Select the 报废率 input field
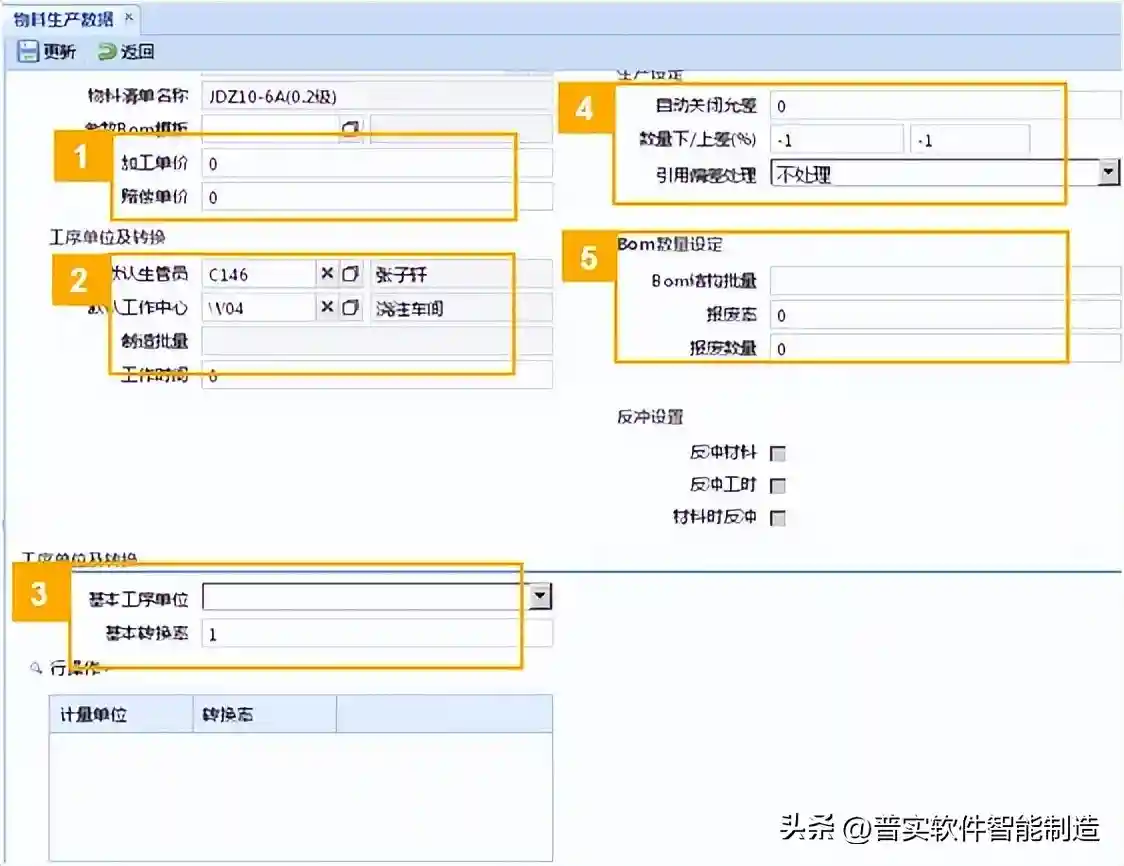This screenshot has width=1124, height=866. 945,316
